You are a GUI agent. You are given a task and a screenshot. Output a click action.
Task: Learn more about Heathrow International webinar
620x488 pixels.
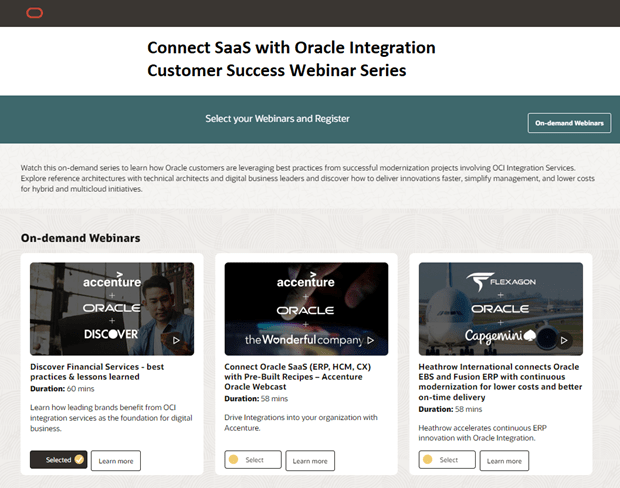click(504, 460)
